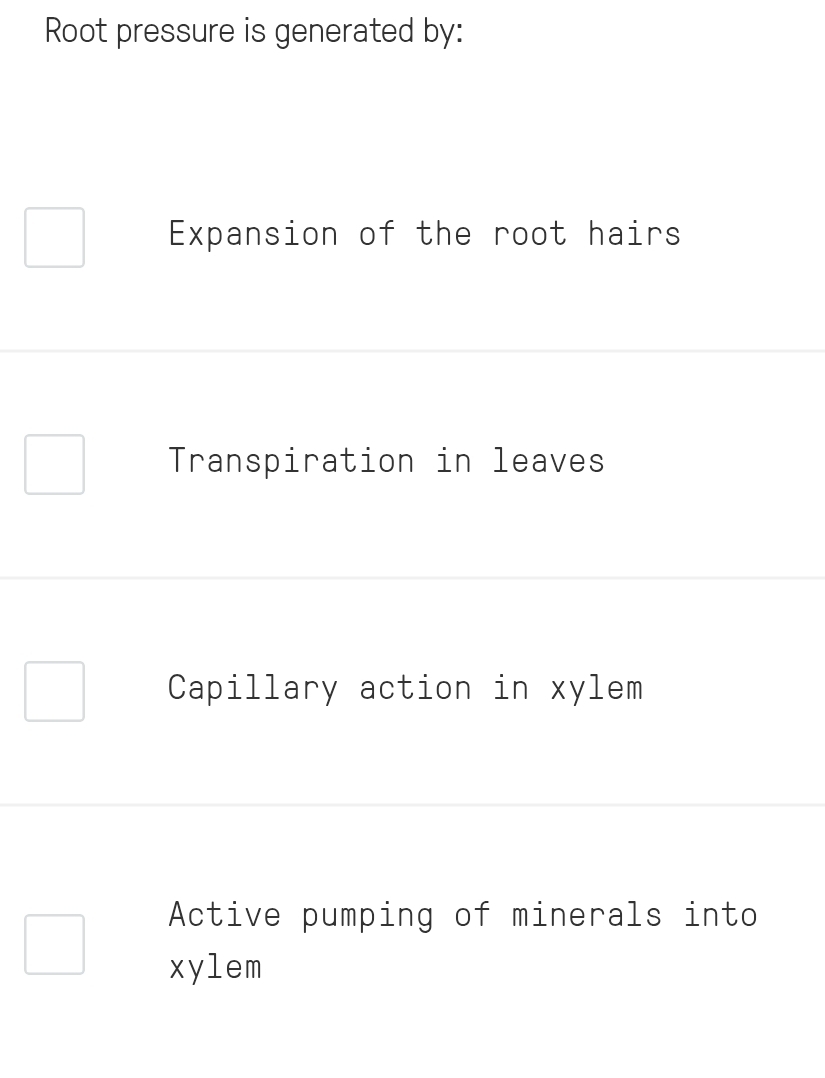Select the answer Capillary action in xylem
The width and height of the screenshot is (825, 1078).
(x=406, y=688)
